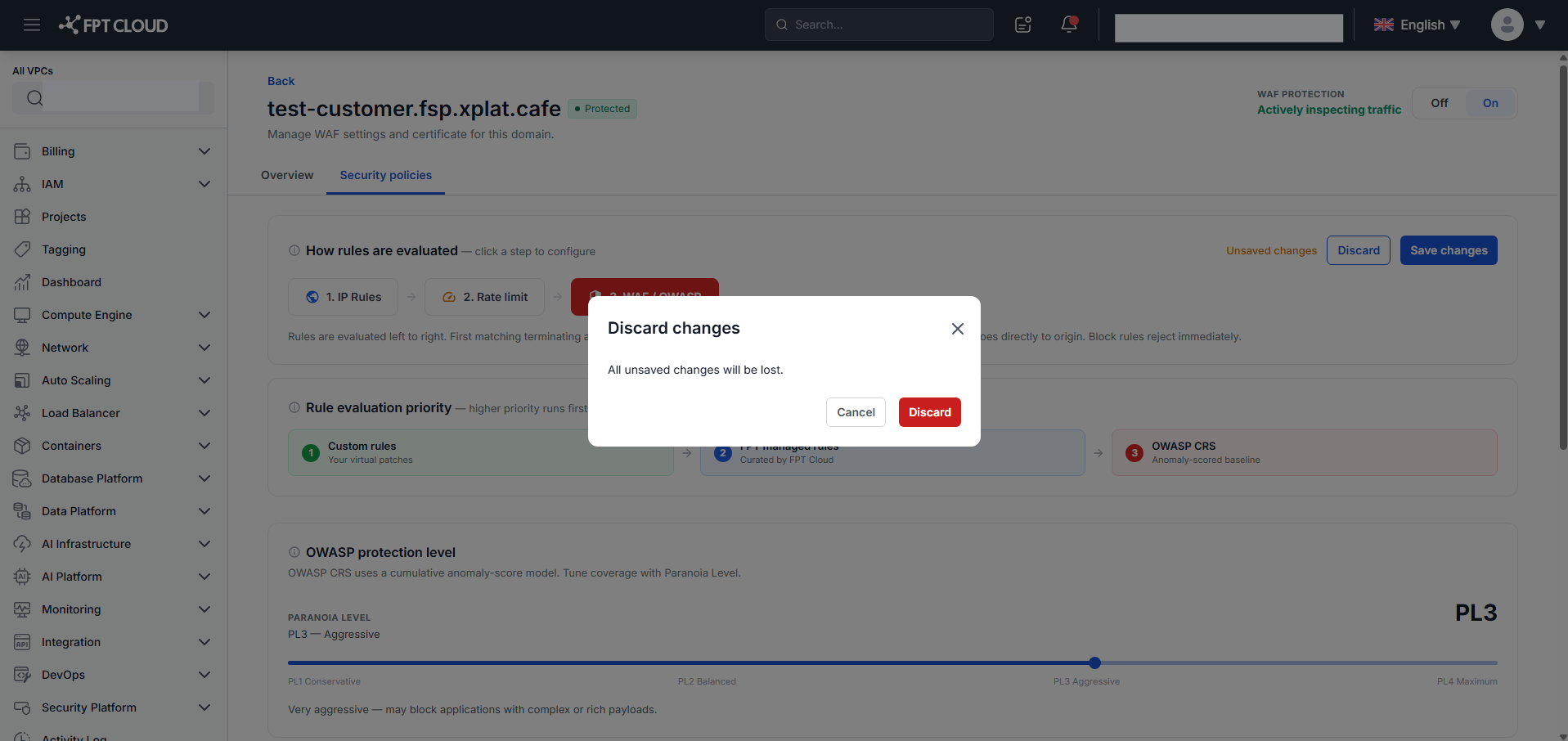1568x741 pixels.
Task: Turn WAF protection Off
Action: pos(1440,103)
